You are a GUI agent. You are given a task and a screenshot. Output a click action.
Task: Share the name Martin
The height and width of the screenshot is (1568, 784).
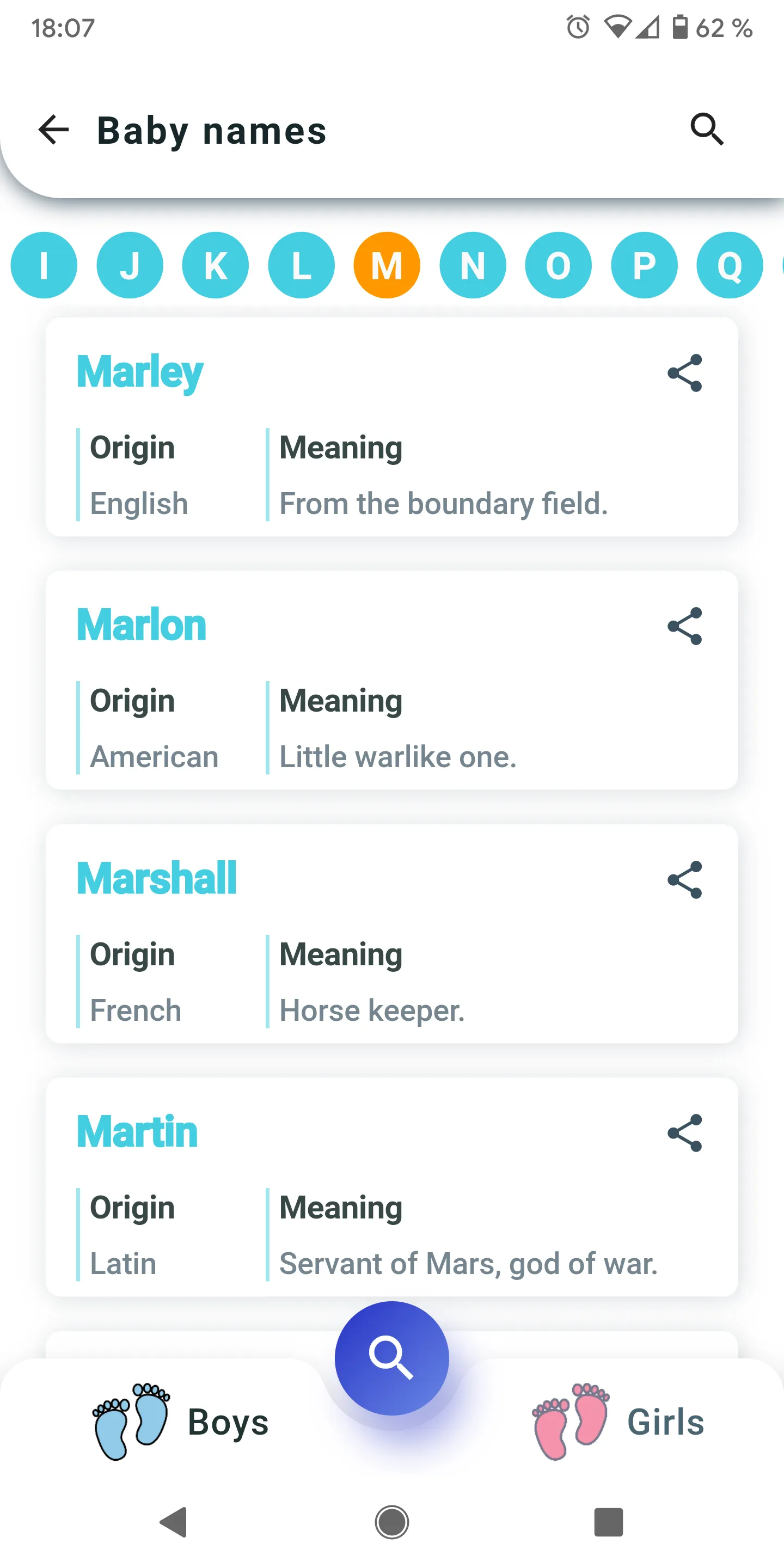point(685,1133)
